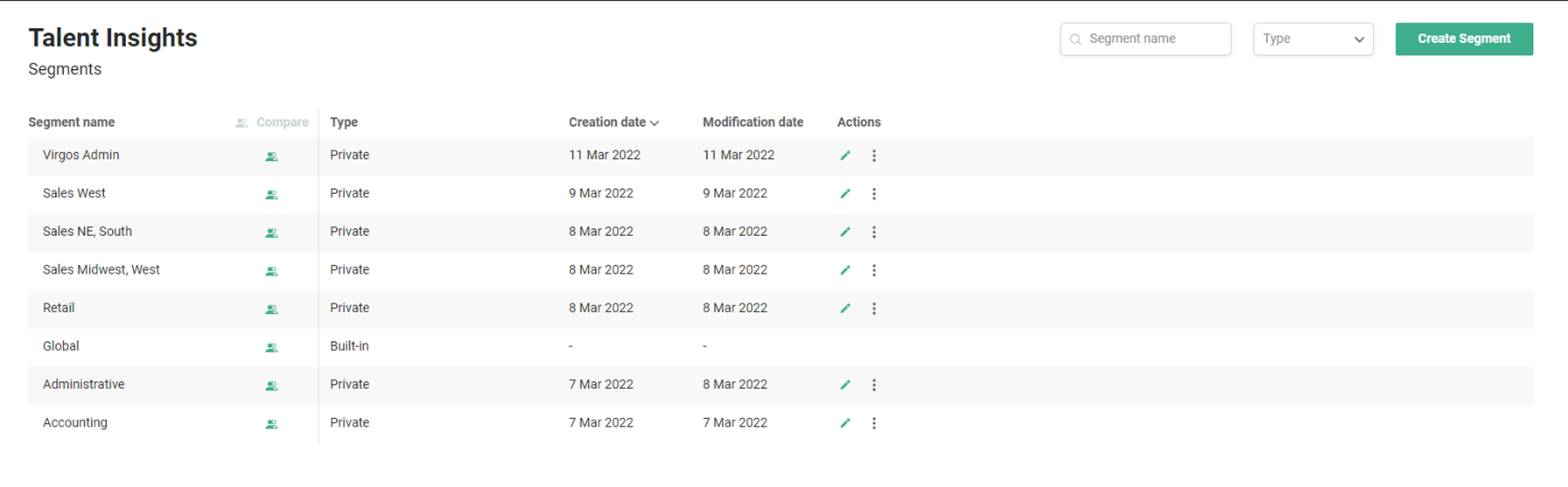
Task: Click the Segment name column header
Action: 72,122
